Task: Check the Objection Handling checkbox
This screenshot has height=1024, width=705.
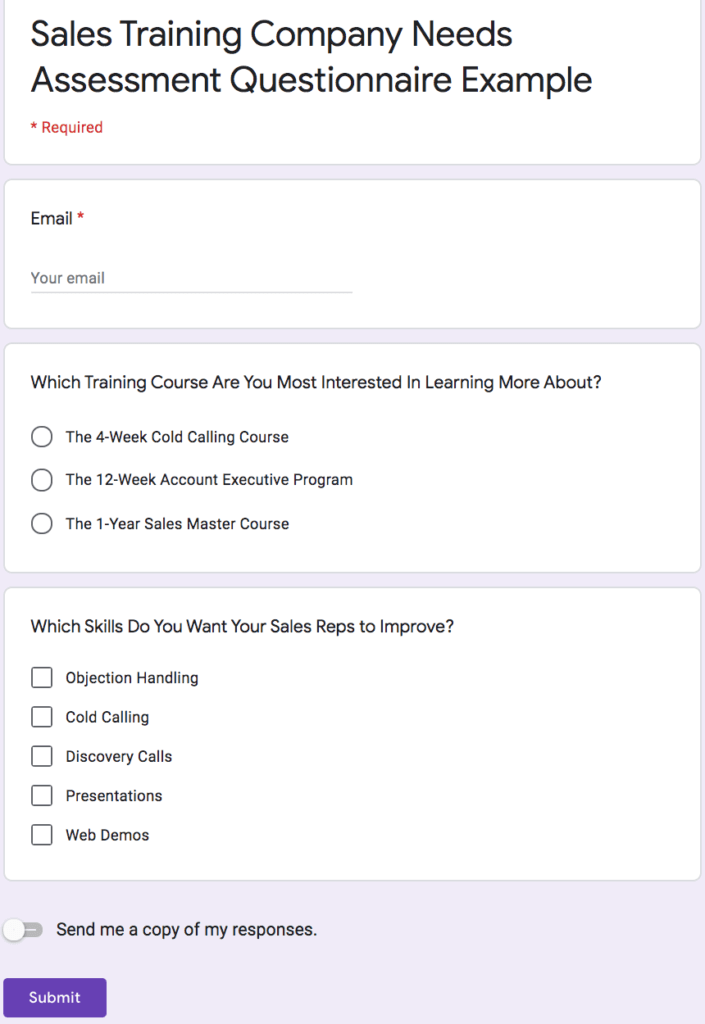Action: click(x=42, y=678)
